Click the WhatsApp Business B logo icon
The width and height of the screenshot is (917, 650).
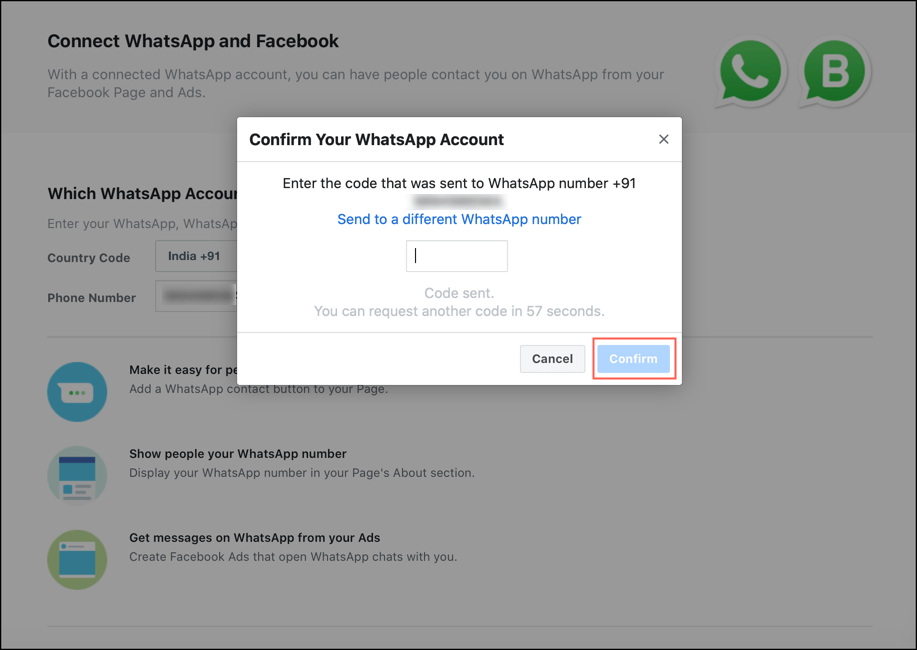click(835, 72)
